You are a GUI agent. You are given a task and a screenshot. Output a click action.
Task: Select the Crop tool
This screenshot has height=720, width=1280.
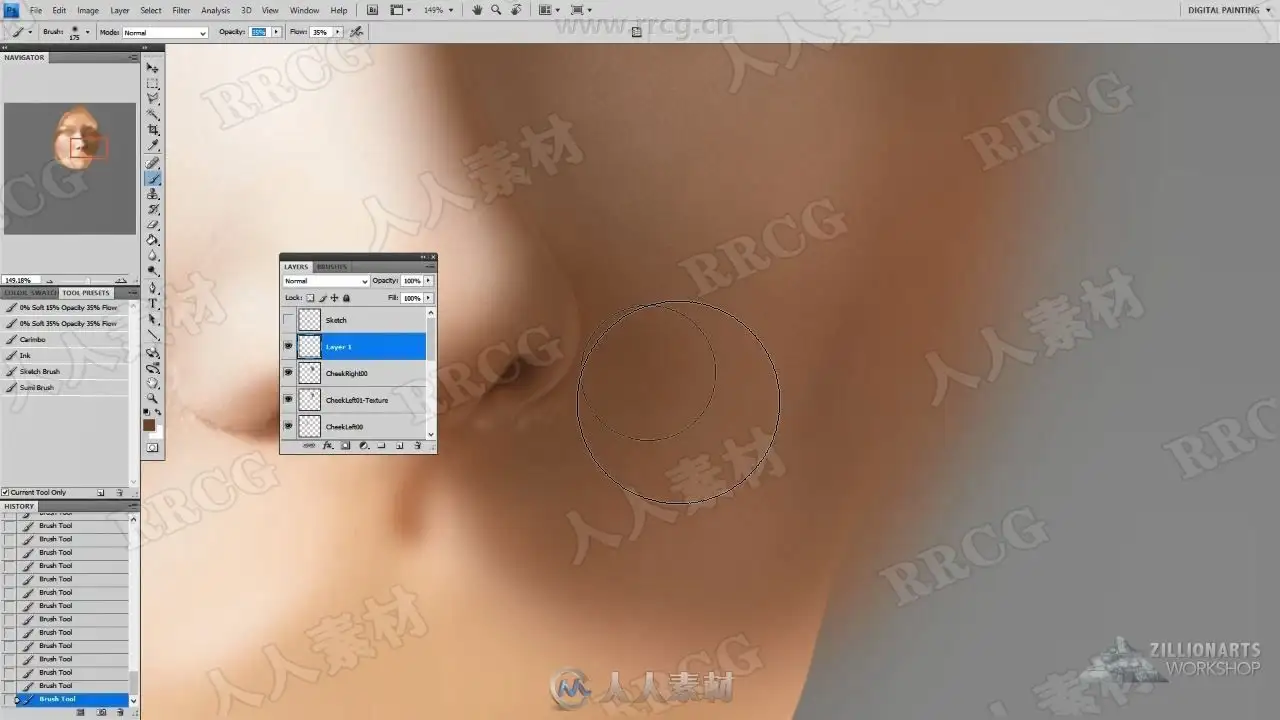click(153, 130)
